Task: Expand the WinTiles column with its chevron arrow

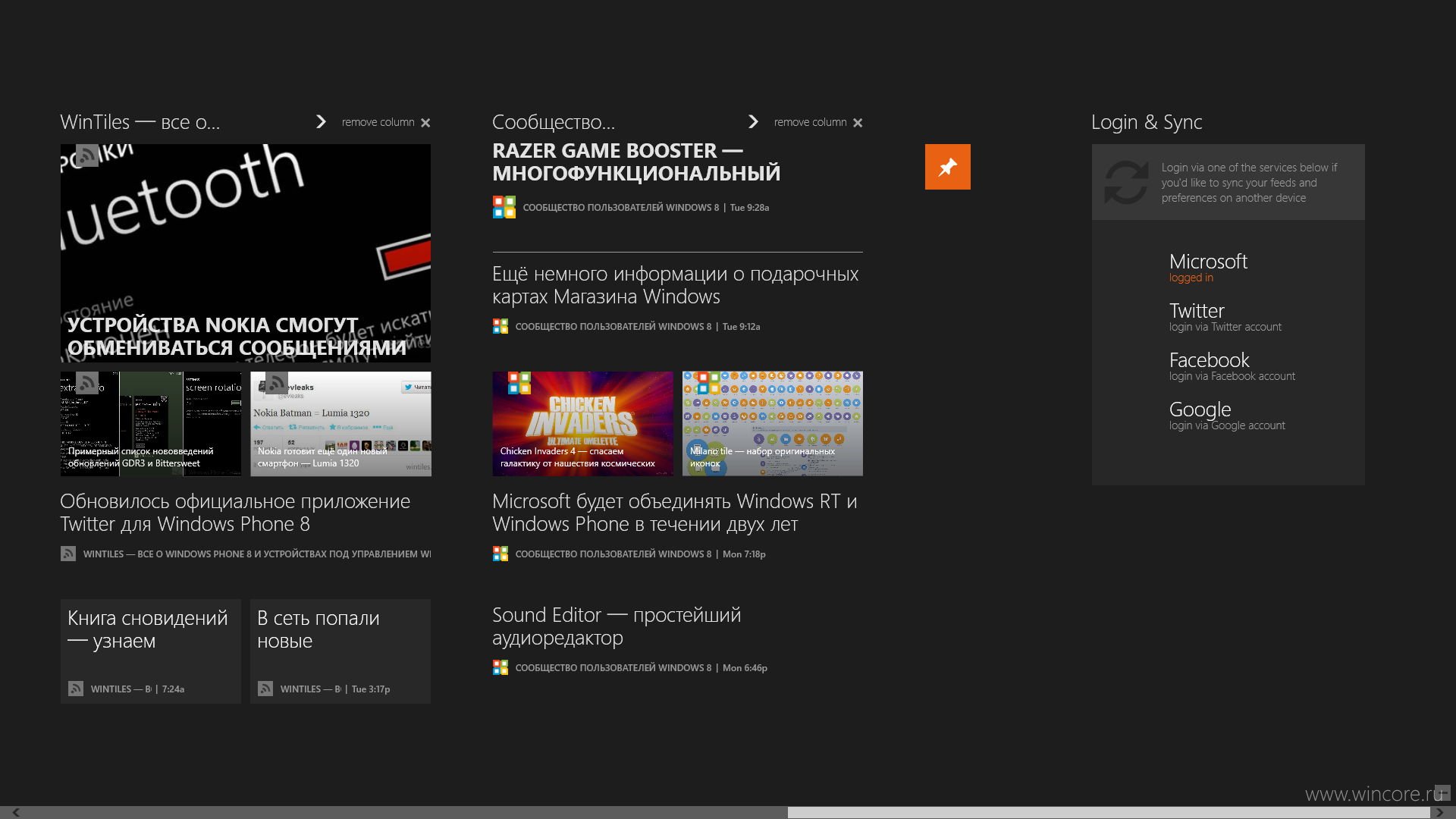Action: tap(321, 121)
